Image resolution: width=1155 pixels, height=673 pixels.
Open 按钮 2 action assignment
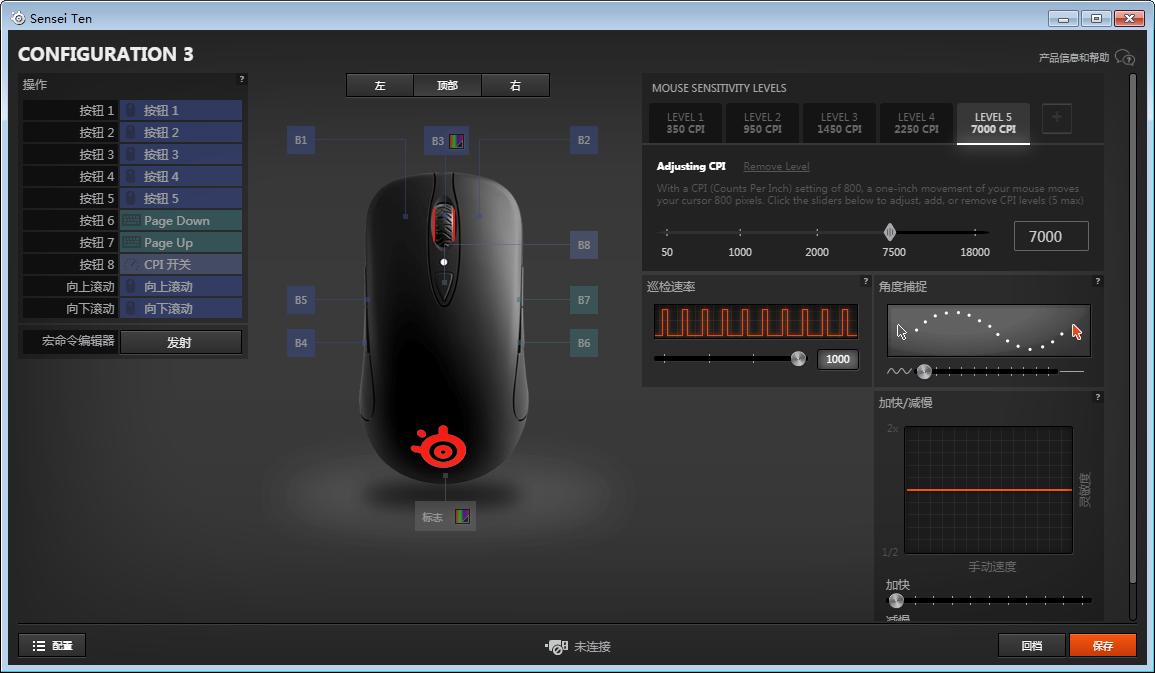[180, 133]
